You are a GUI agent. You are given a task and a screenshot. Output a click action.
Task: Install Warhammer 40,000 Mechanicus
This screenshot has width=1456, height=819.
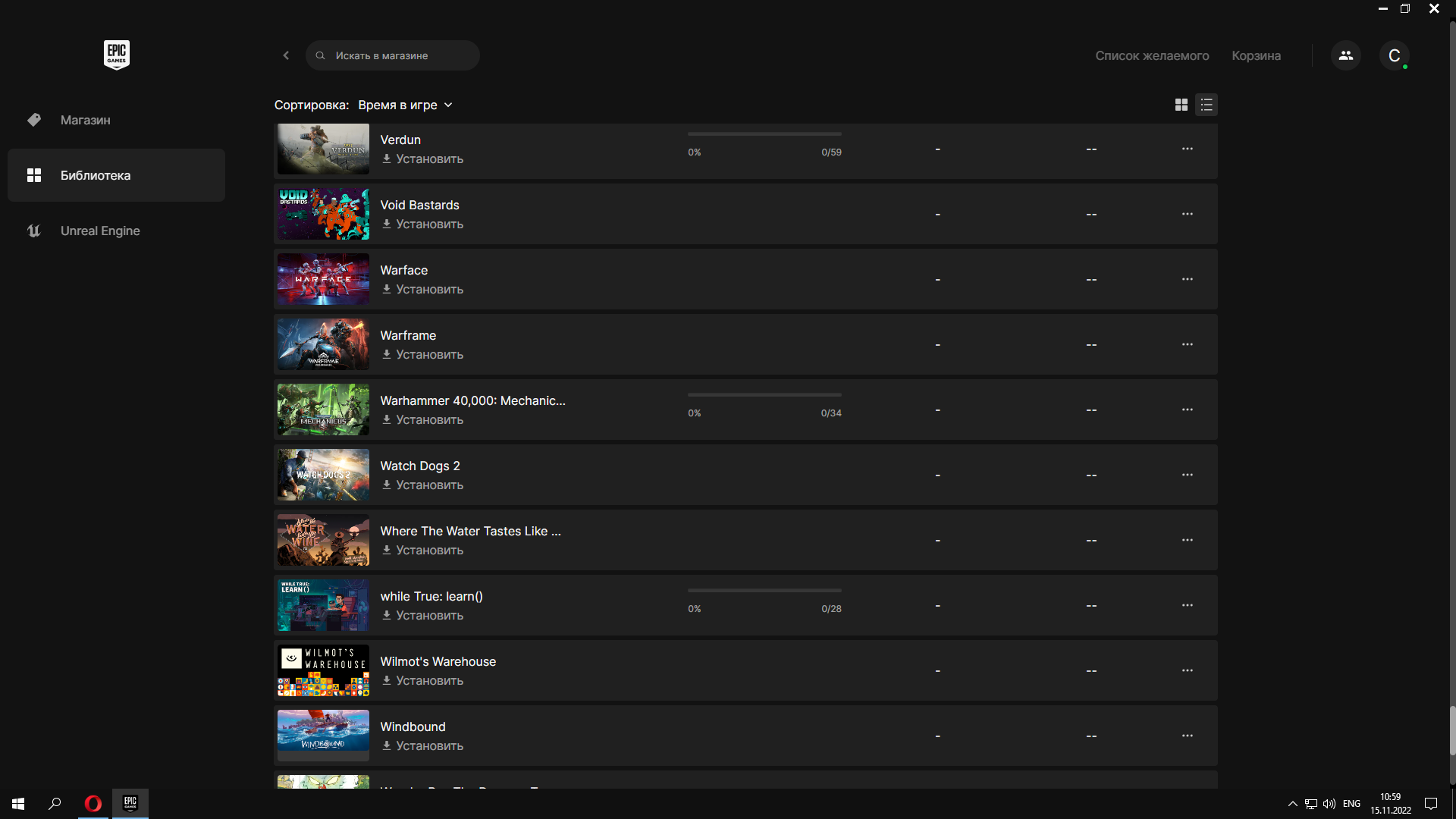click(422, 420)
